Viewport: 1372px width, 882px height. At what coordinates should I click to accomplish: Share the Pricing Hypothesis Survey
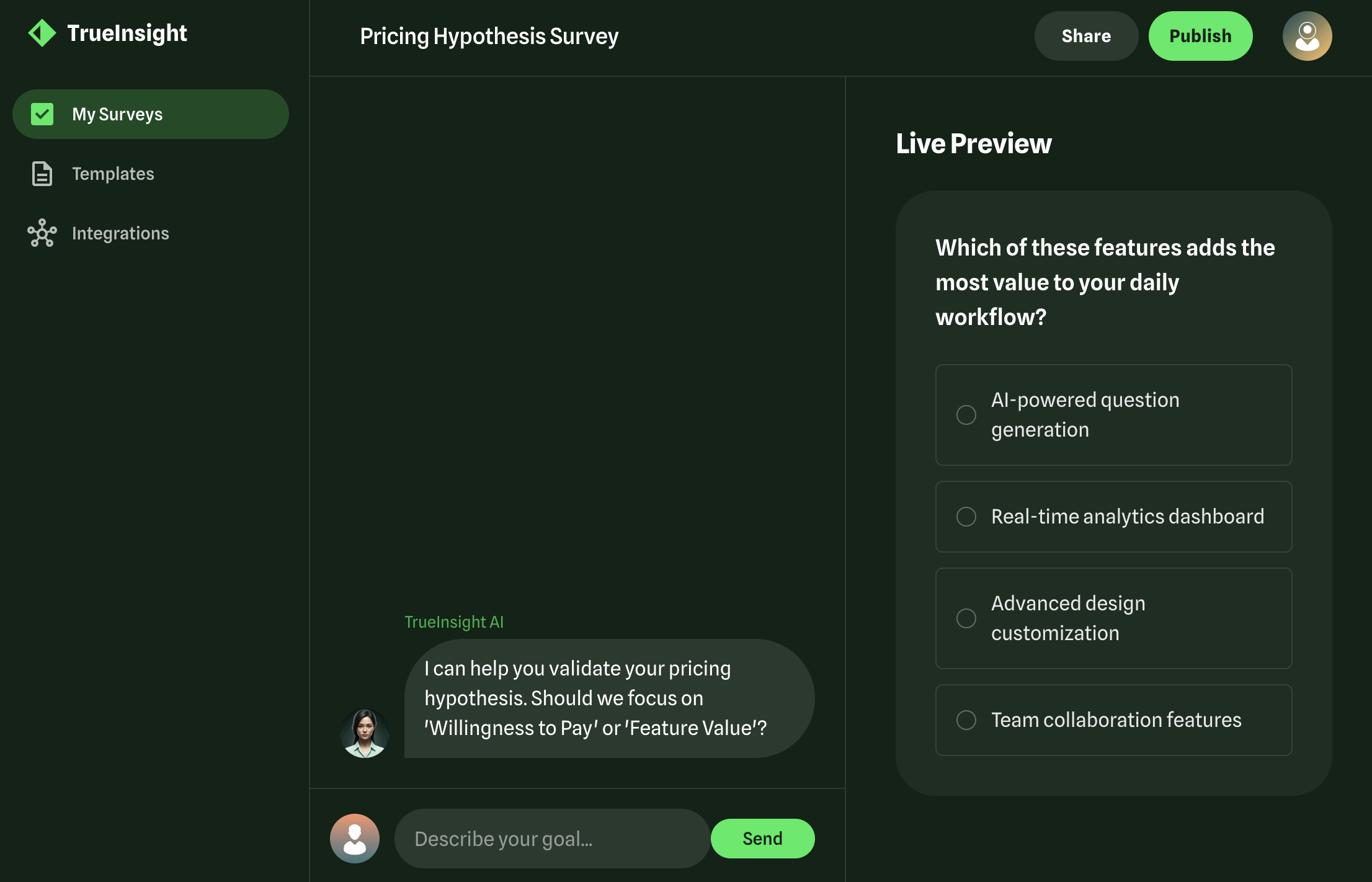click(1086, 35)
